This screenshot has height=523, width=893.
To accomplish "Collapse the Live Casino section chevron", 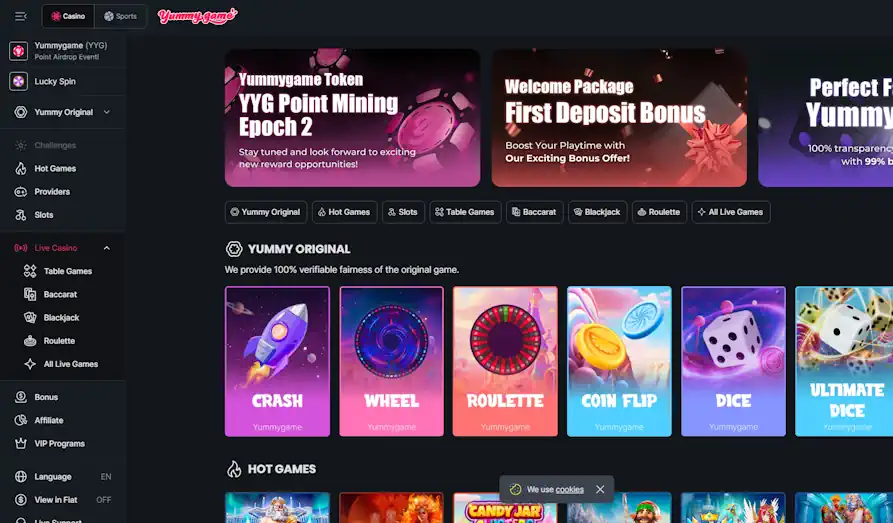I will [x=106, y=248].
